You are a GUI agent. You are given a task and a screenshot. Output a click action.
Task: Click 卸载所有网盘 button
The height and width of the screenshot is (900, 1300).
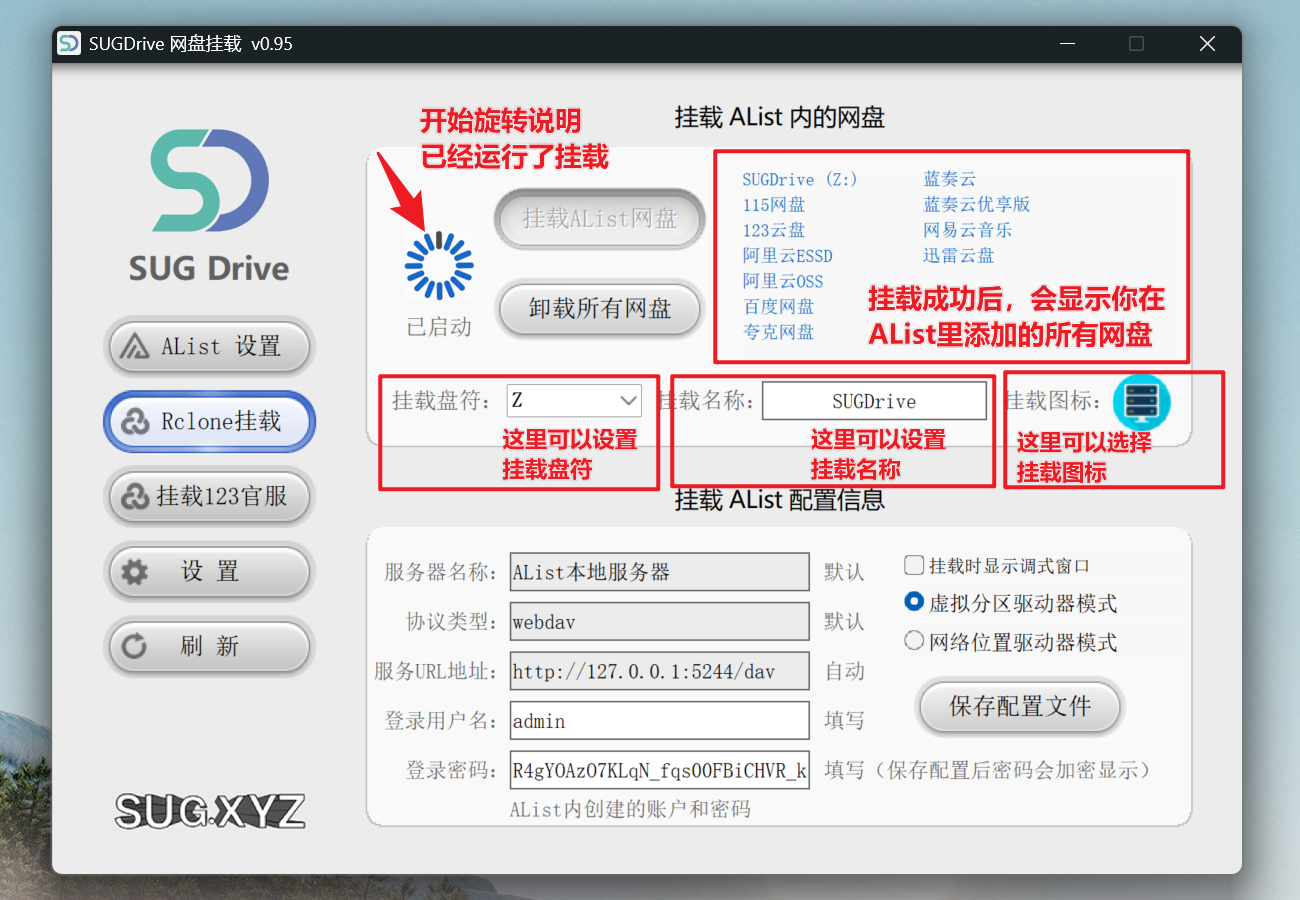tap(599, 308)
